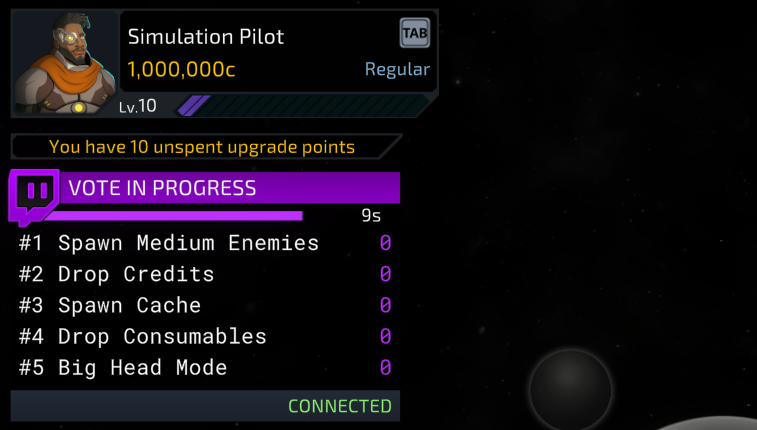This screenshot has height=430, width=757.
Task: Open the unspent upgrade points notice
Action: tap(202, 147)
